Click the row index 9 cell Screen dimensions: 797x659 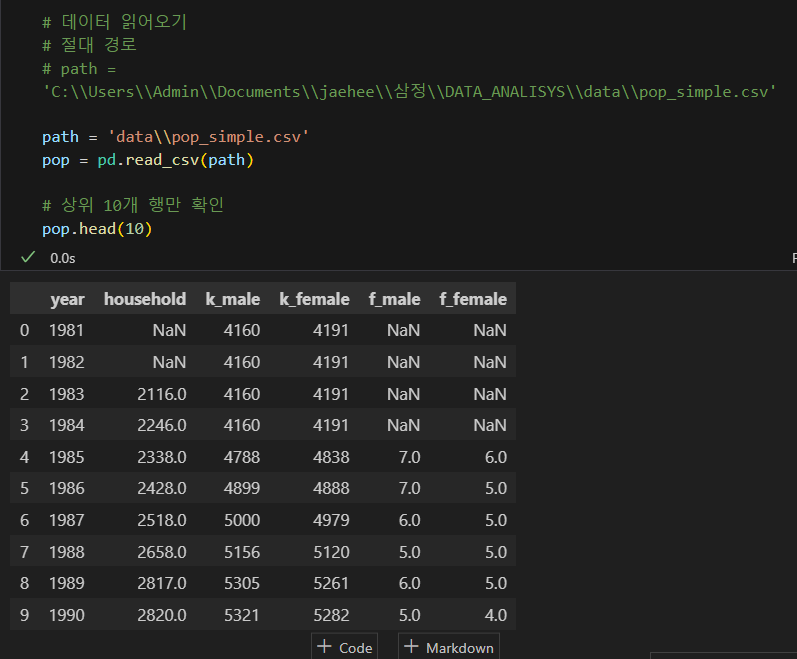click(24, 615)
